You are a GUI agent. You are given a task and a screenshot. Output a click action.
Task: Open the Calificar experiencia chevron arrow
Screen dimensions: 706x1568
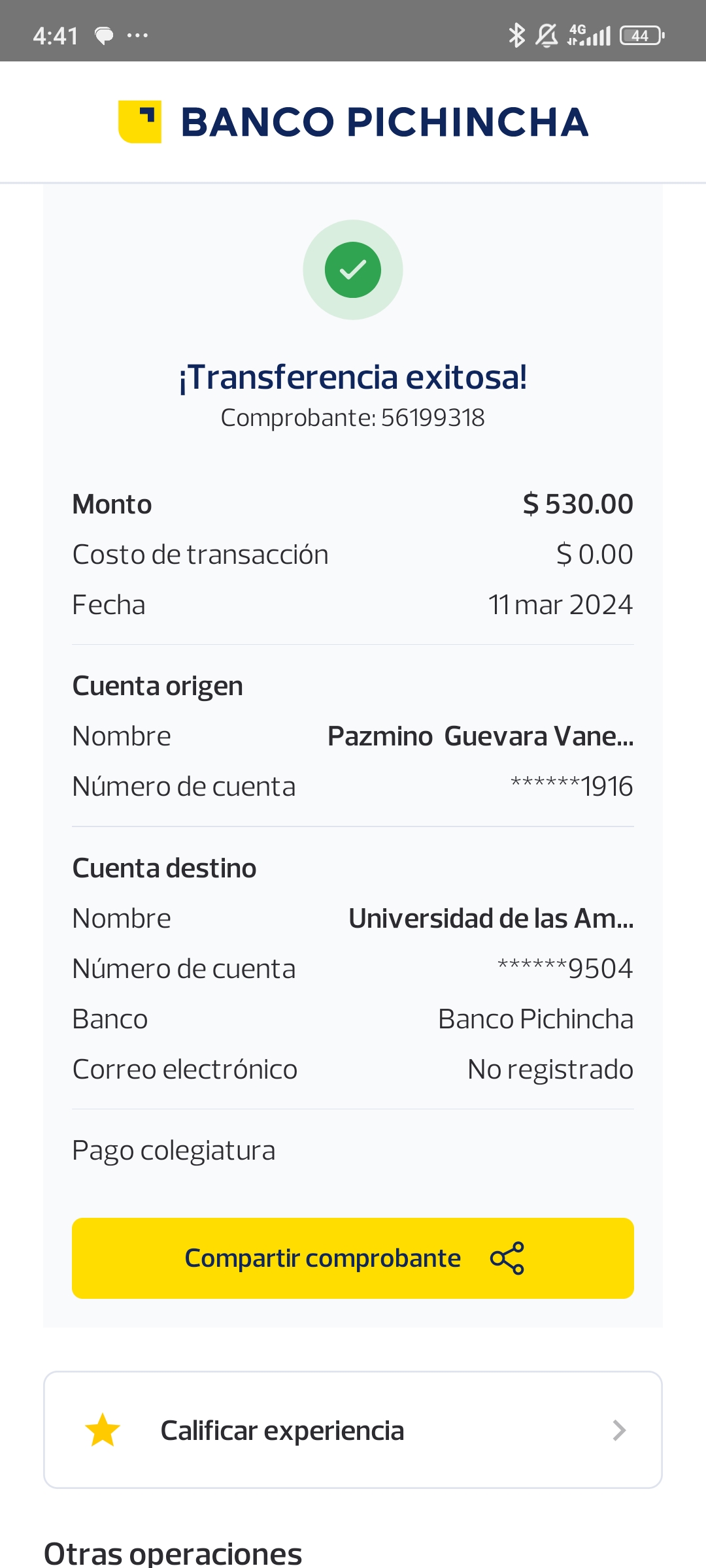point(619,1430)
